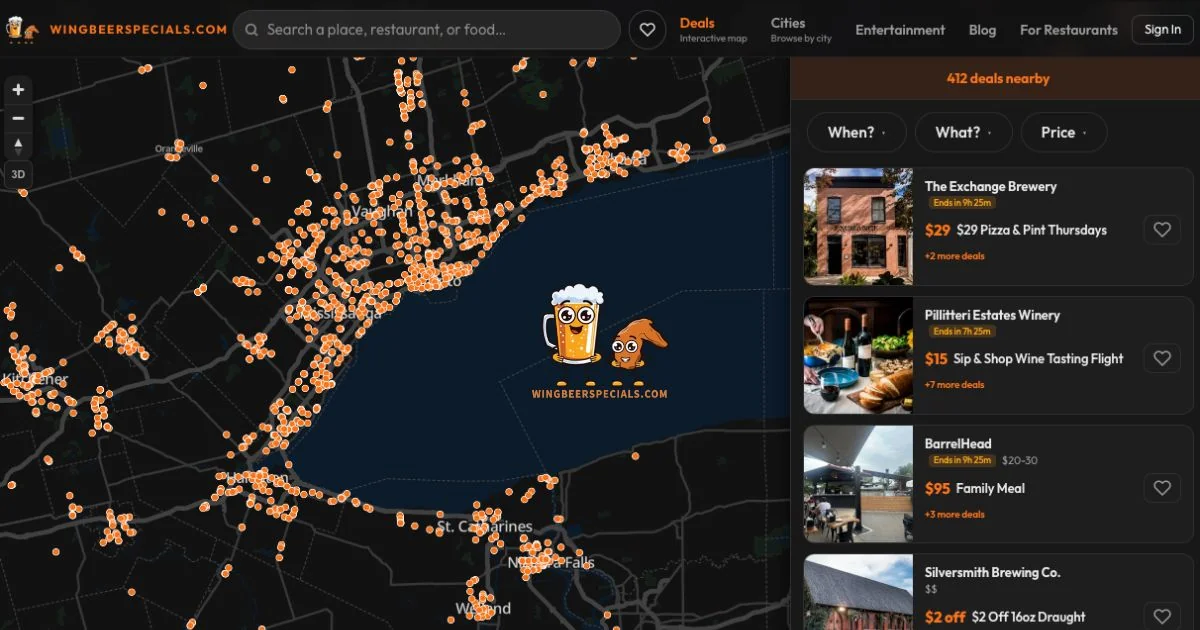Click BarrelHead restaurant title
1200x630 pixels.
958,444
